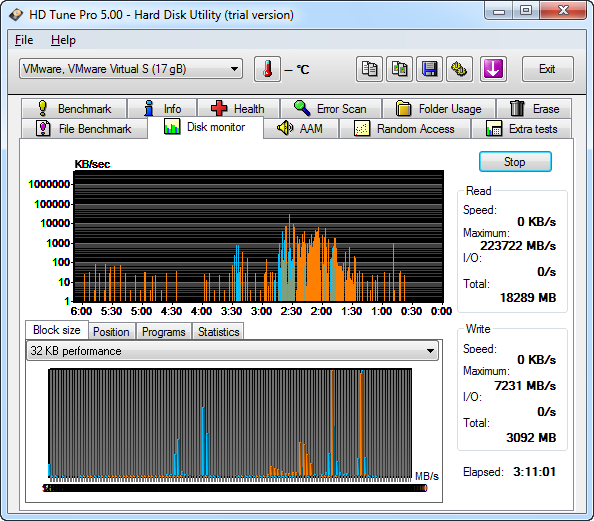Click the save screenshot floppy icon
Screen dimensions: 594x521
pyautogui.click(x=429, y=69)
